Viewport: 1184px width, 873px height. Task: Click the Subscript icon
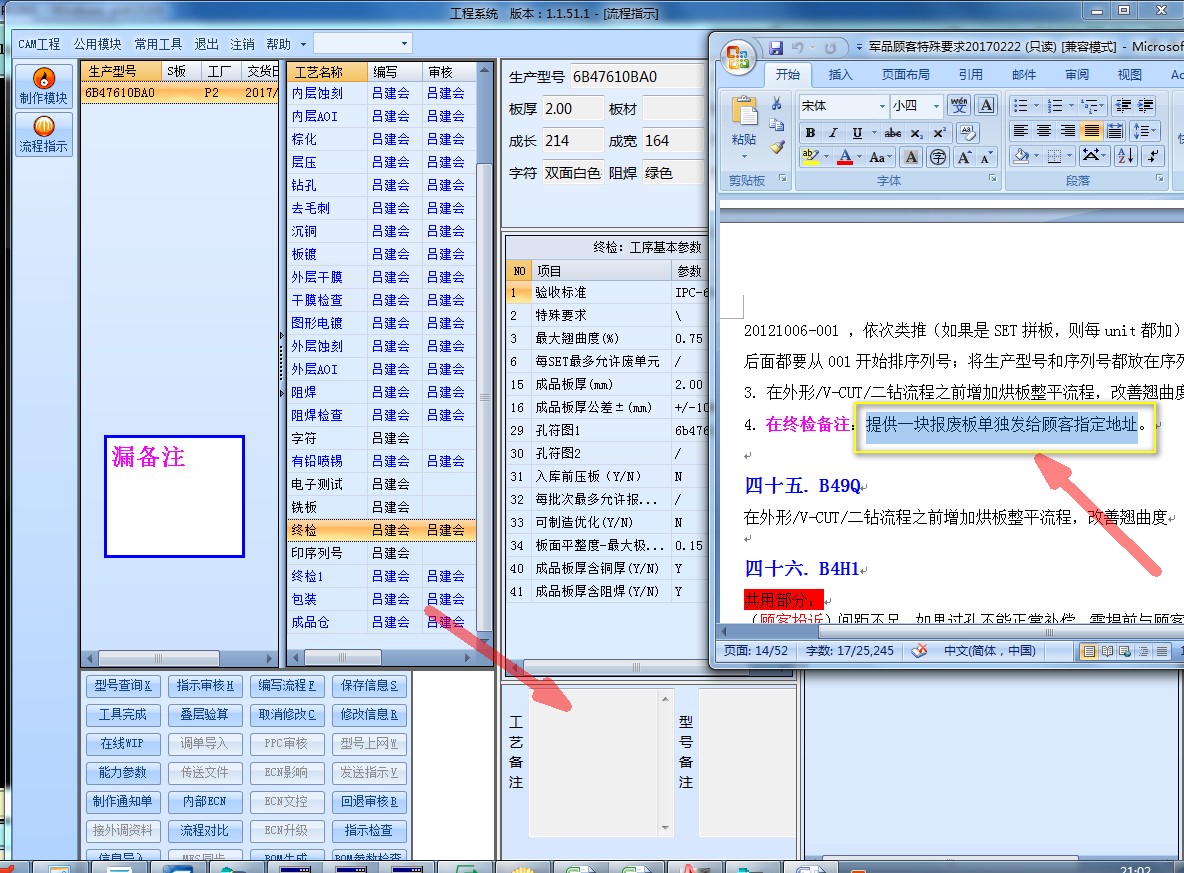917,133
